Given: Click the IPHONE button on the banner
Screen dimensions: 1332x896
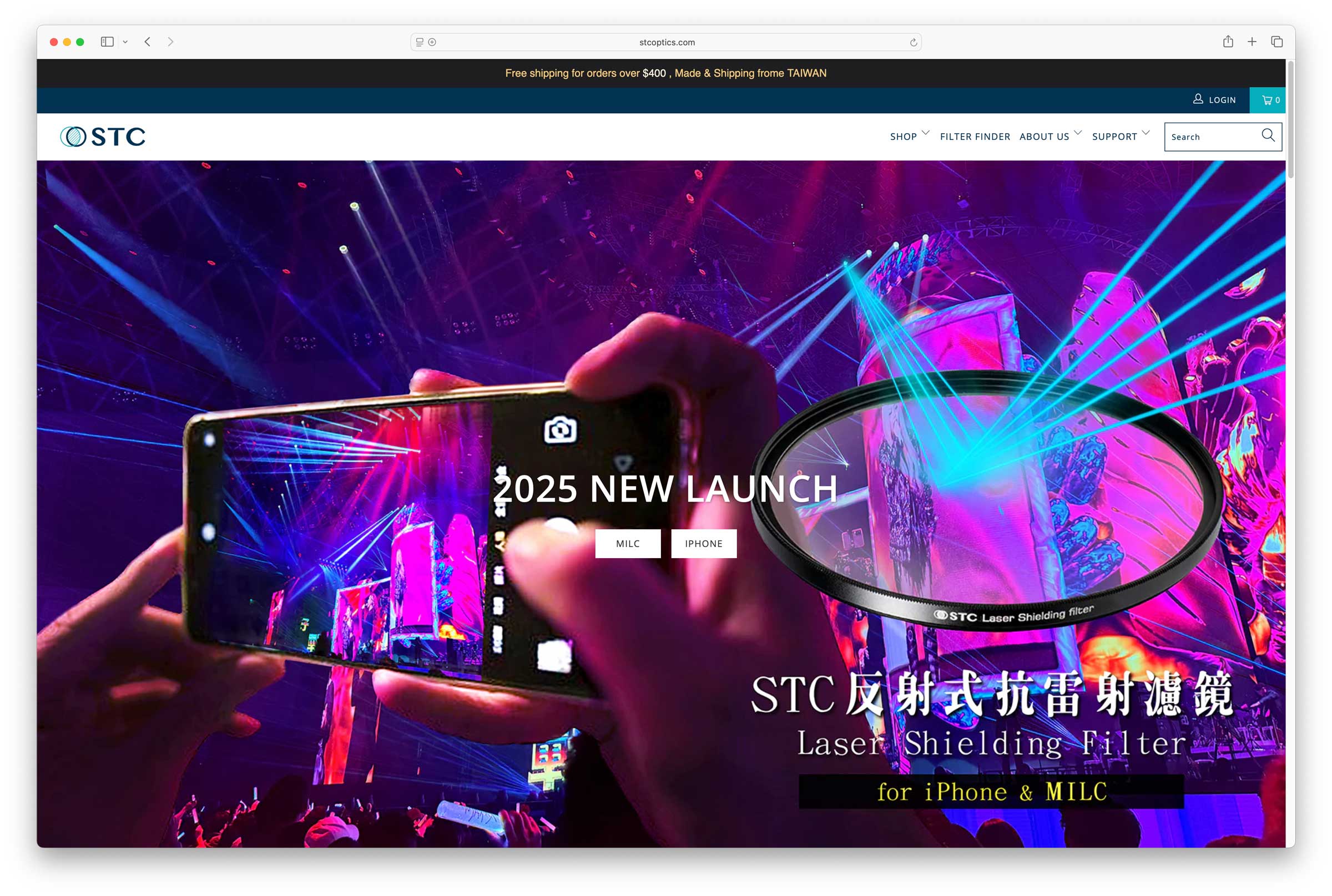Looking at the screenshot, I should click(x=704, y=544).
